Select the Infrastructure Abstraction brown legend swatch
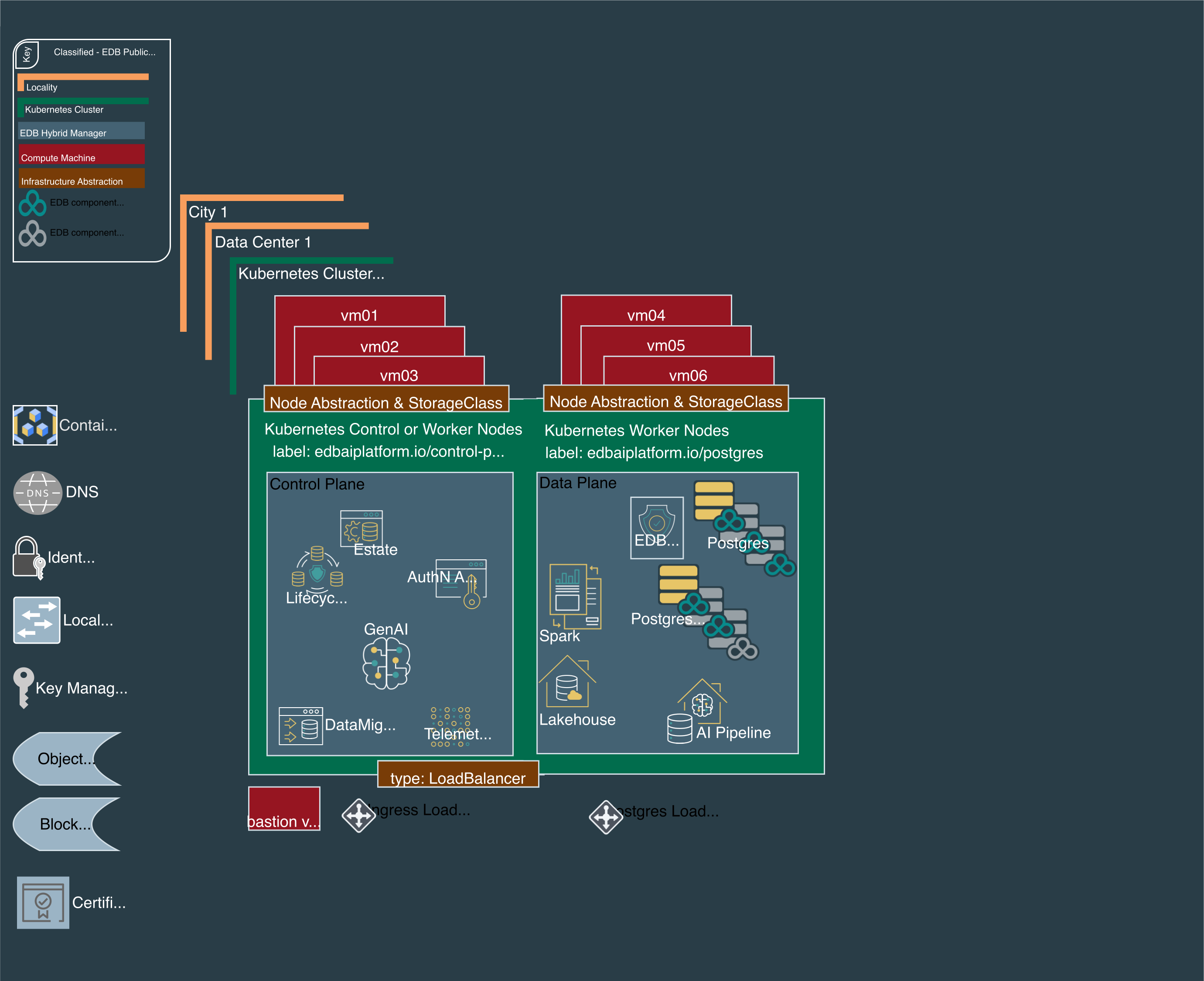This screenshot has width=1204, height=981. pos(82,178)
